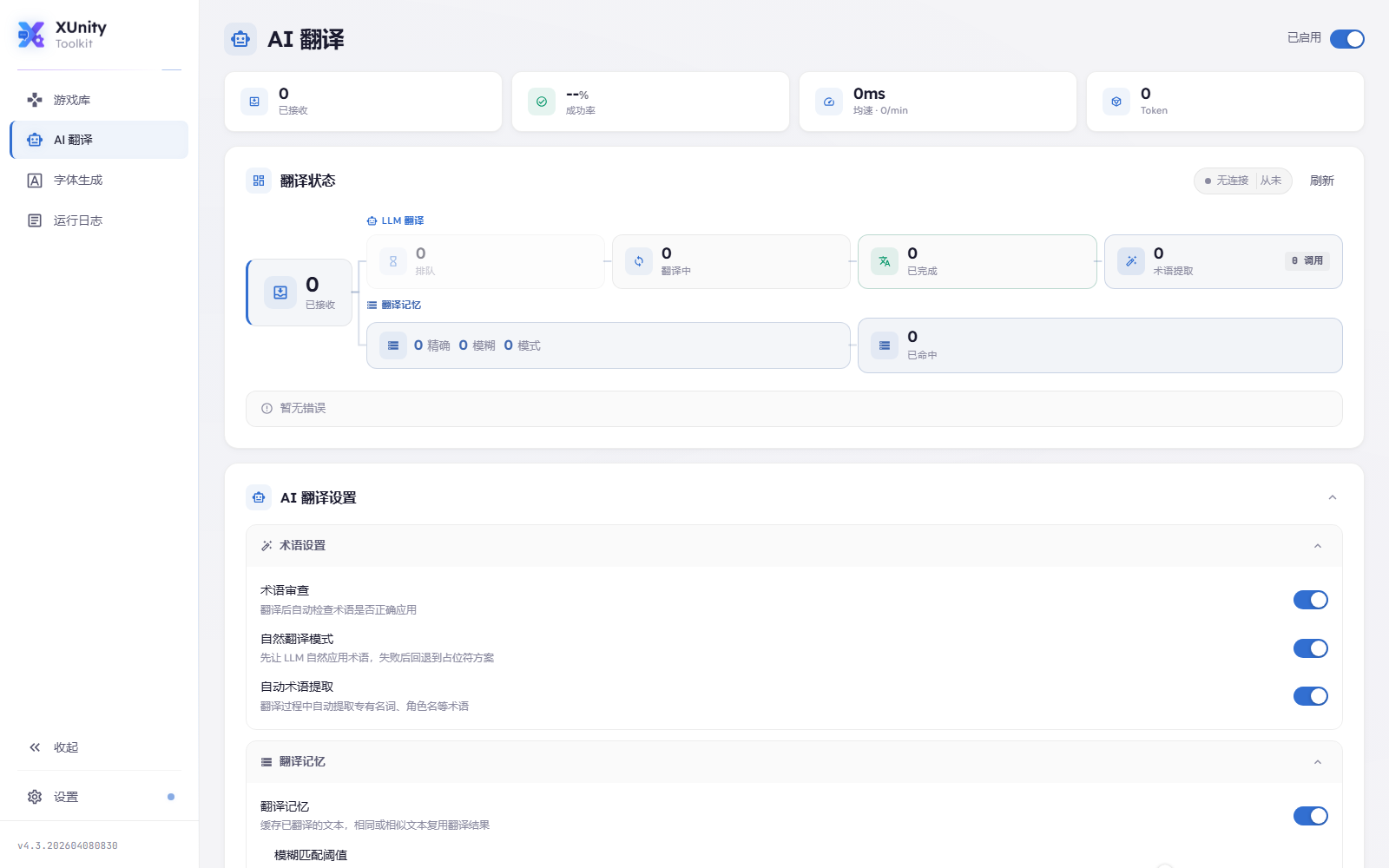Select the AI 翻译 sidebar item
Viewport: 1389px width, 868px height.
point(99,140)
